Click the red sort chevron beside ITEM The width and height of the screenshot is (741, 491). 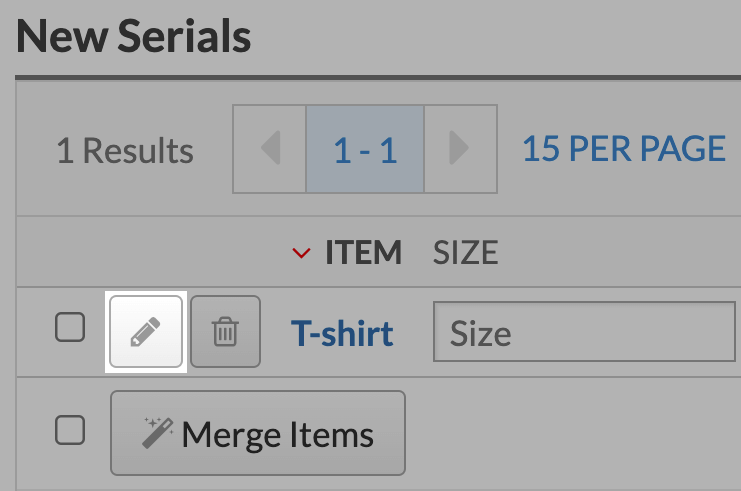point(301,253)
